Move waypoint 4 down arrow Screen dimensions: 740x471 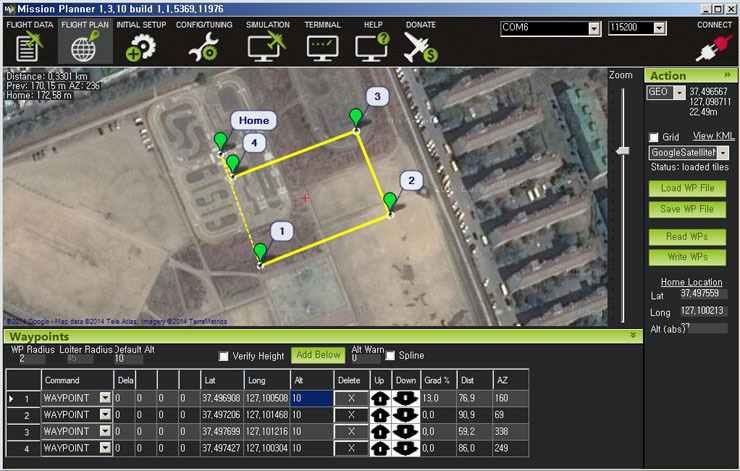coord(405,448)
